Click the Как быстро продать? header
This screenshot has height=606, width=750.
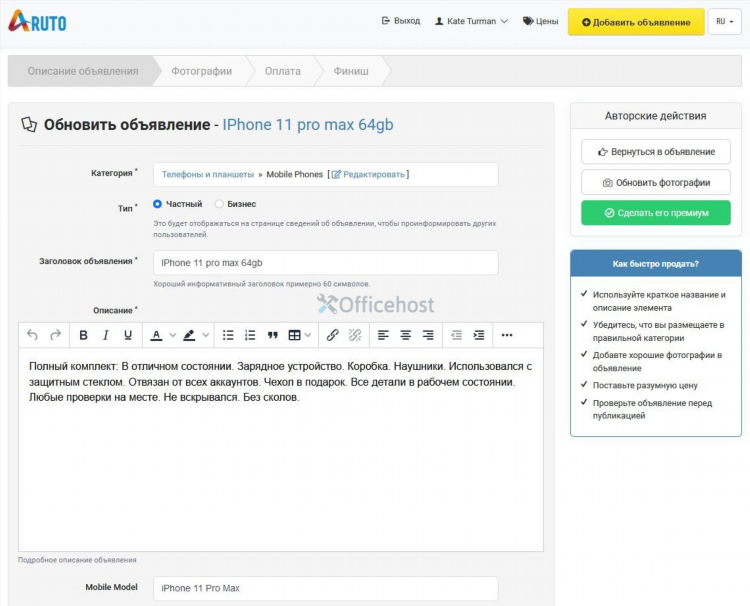tap(656, 264)
